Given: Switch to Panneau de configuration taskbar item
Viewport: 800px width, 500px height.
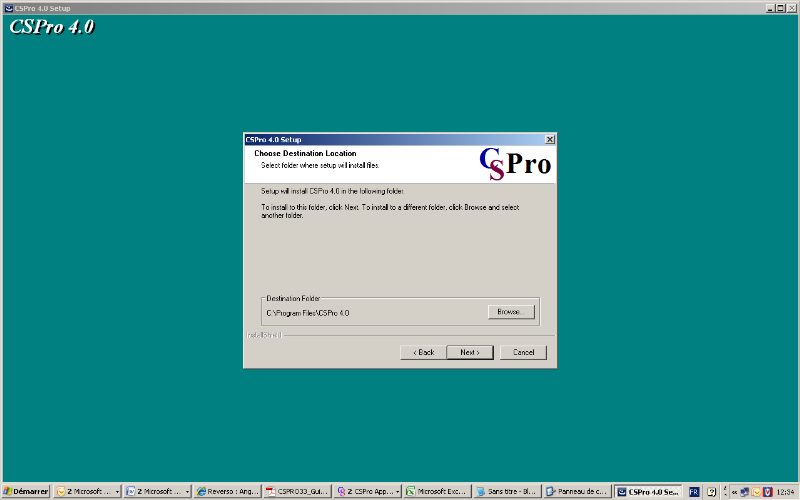Looking at the screenshot, I should [576, 491].
